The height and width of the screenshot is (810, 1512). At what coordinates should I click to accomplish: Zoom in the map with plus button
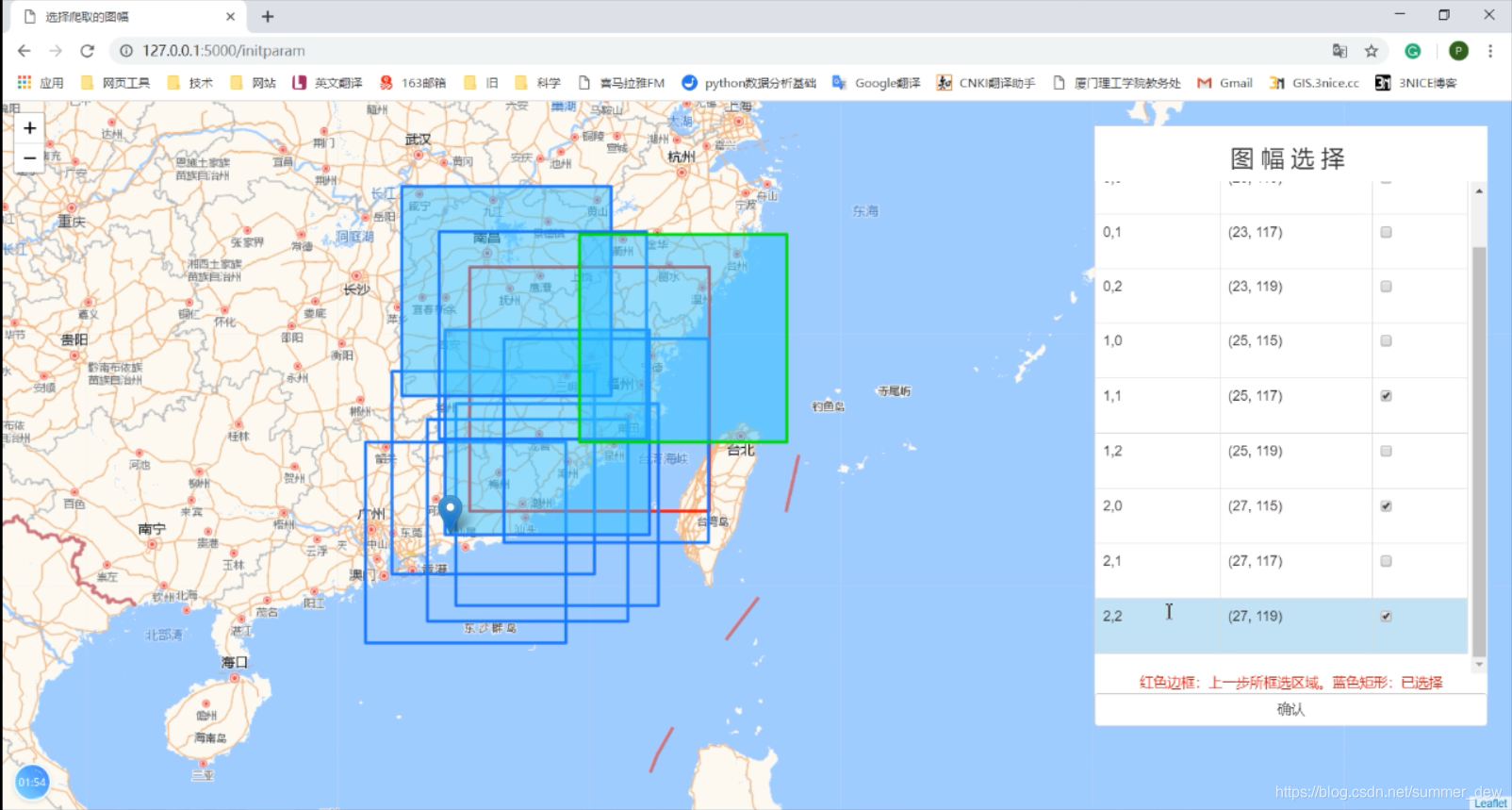pyautogui.click(x=29, y=127)
